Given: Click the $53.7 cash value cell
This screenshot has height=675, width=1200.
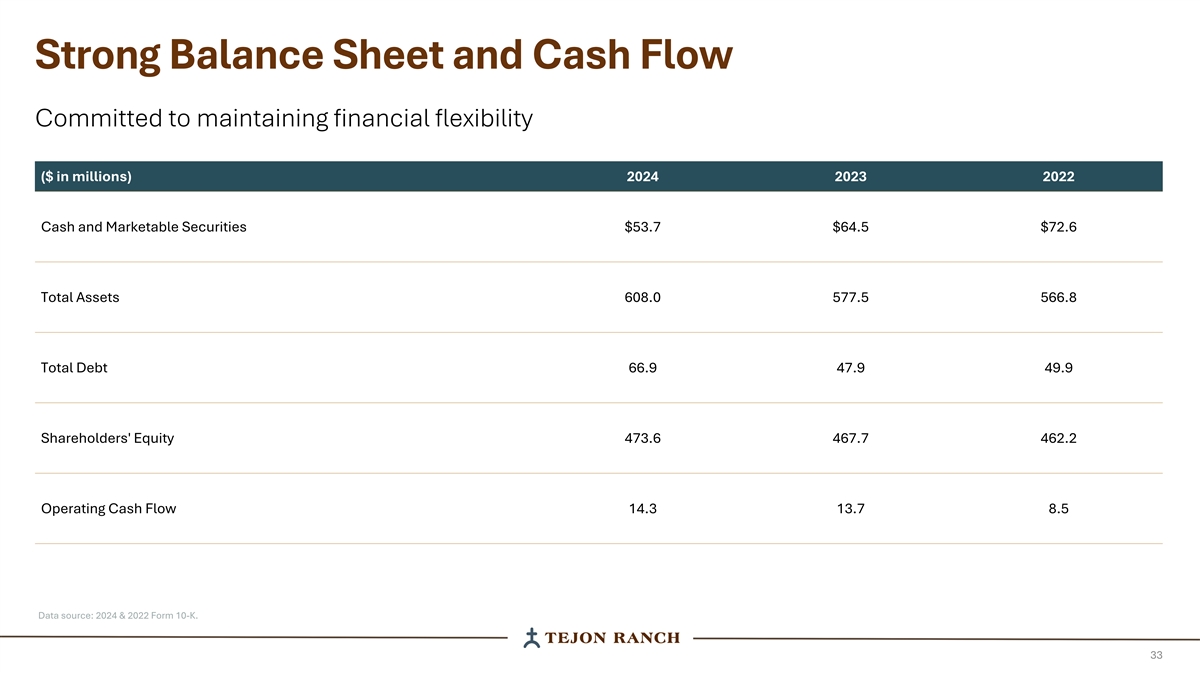Looking at the screenshot, I should click(x=642, y=227).
